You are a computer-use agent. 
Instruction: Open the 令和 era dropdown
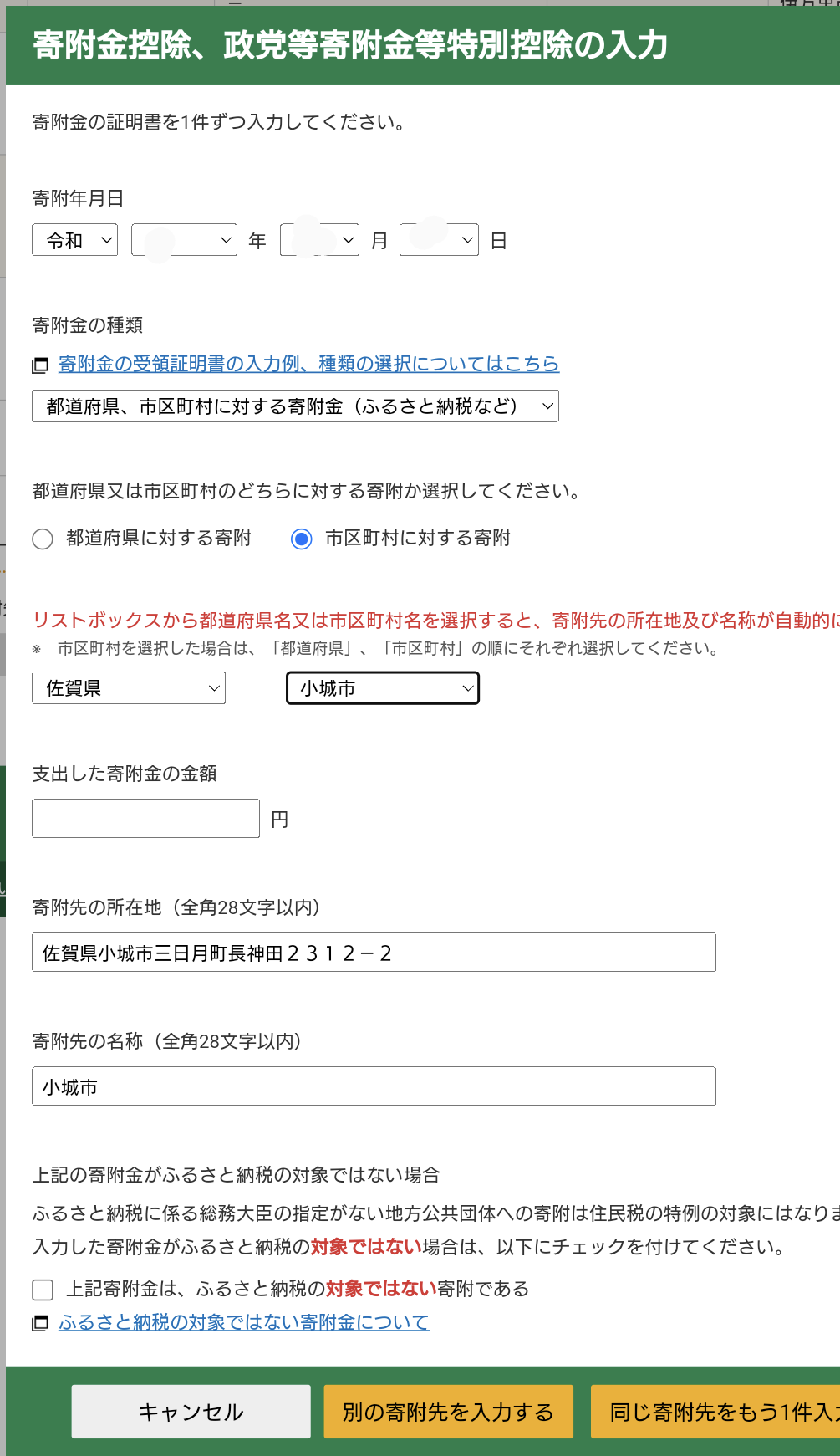point(75,241)
